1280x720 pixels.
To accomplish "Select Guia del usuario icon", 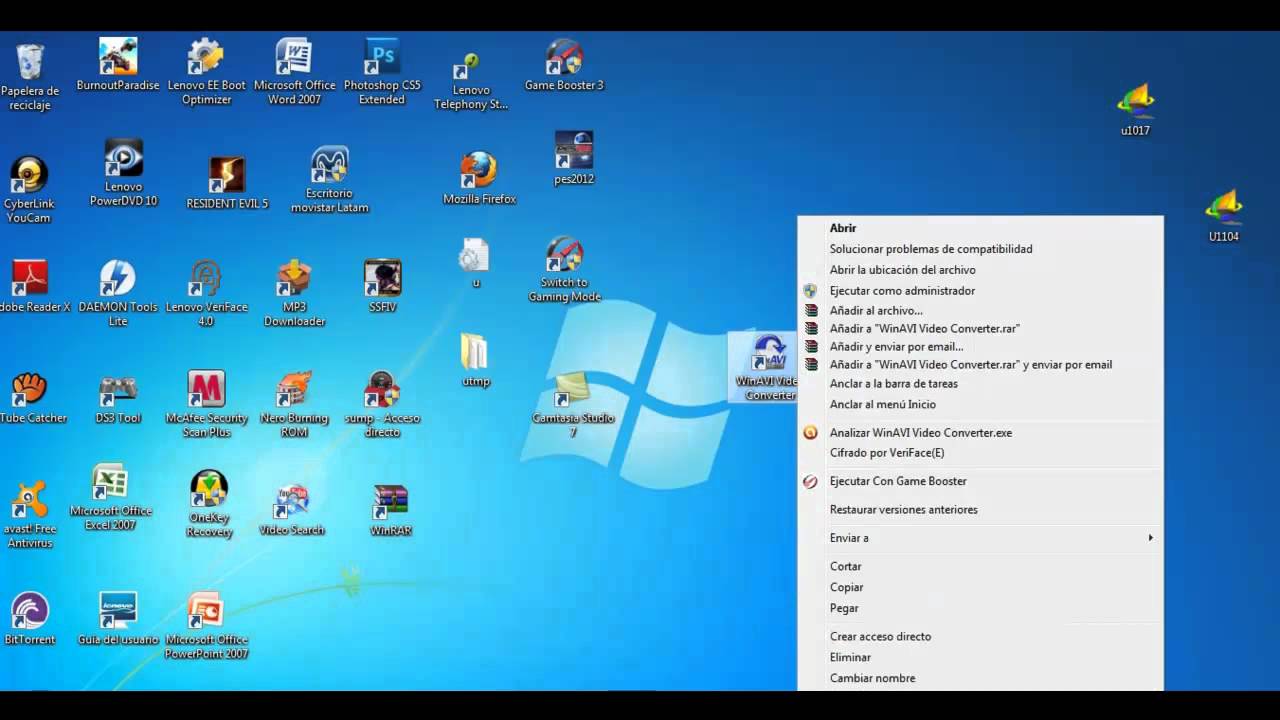I will point(118,618).
